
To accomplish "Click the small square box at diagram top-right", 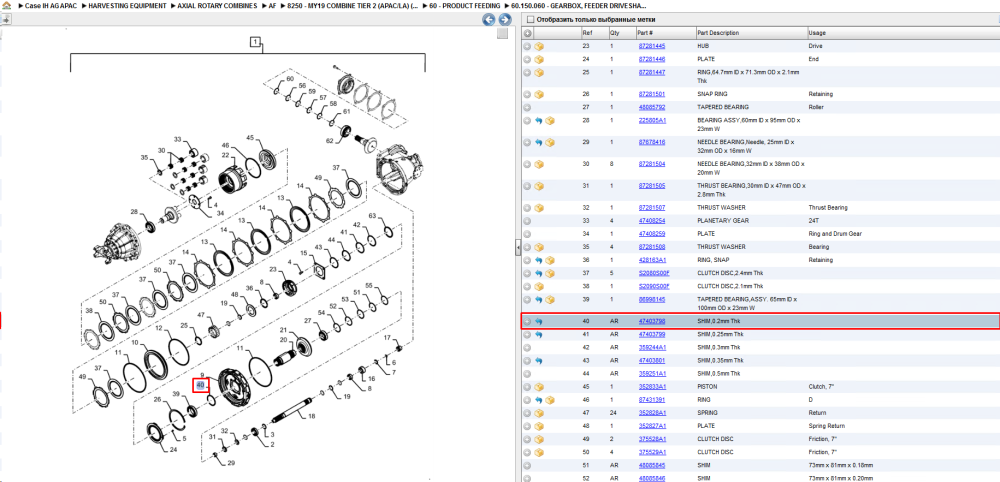I will (x=503, y=33).
